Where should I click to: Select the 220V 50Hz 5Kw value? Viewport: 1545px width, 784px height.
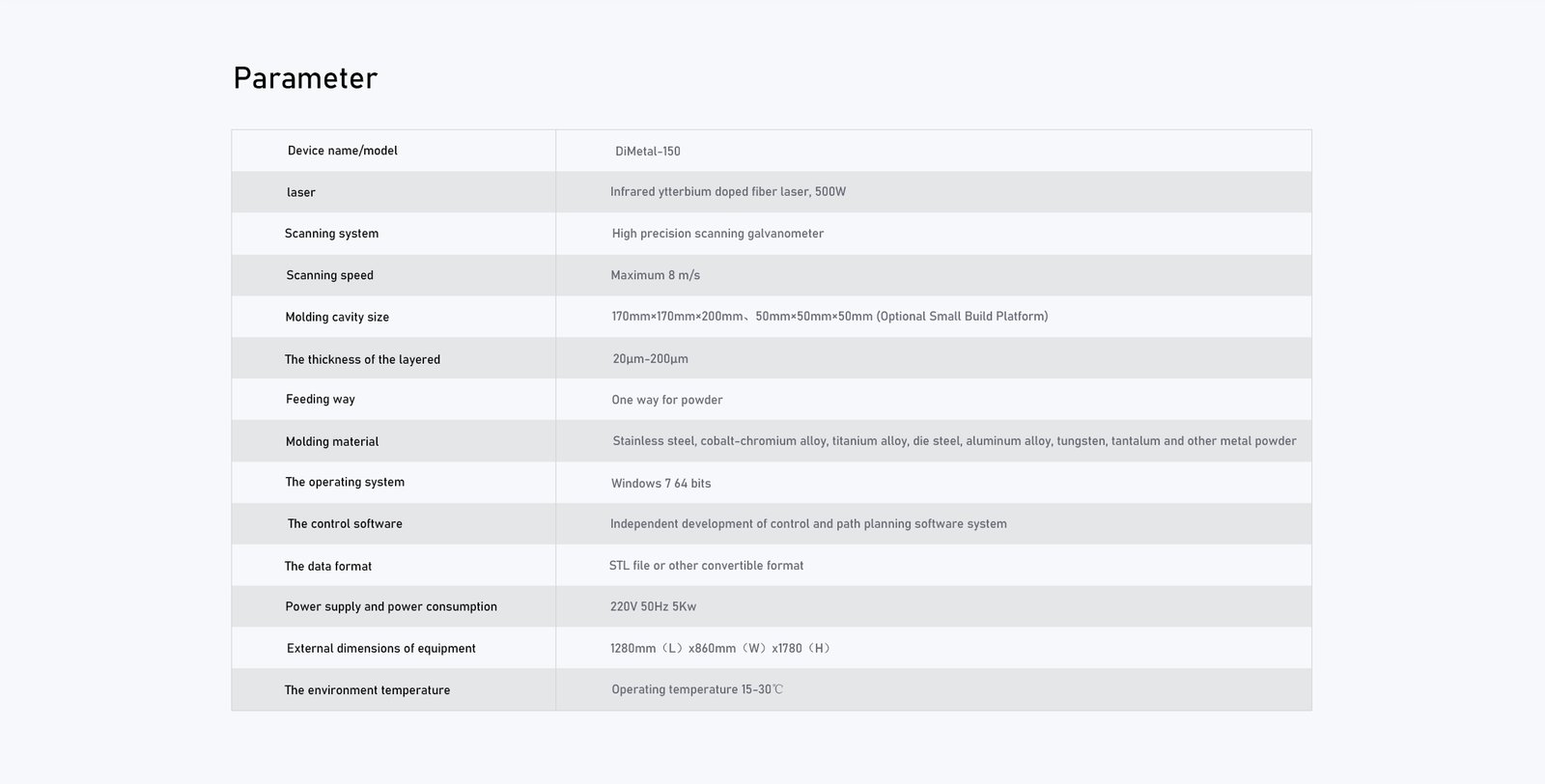click(x=654, y=607)
